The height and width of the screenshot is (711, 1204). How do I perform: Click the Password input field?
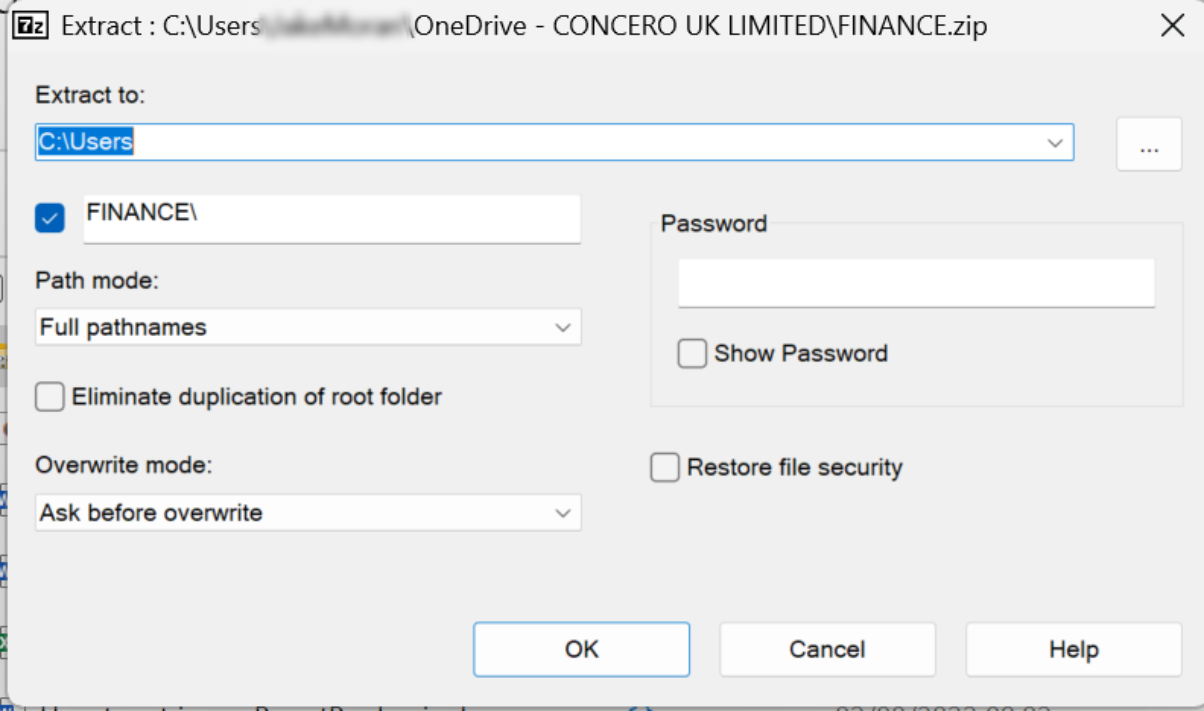coord(916,283)
